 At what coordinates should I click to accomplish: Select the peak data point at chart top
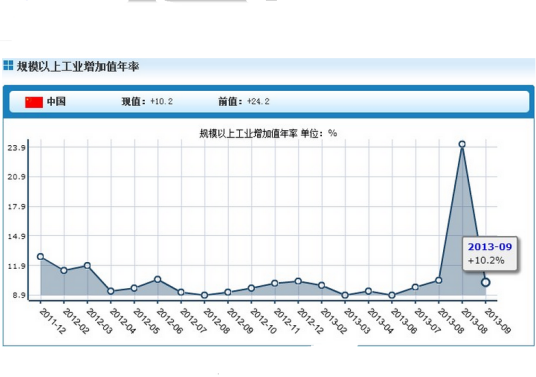point(462,144)
